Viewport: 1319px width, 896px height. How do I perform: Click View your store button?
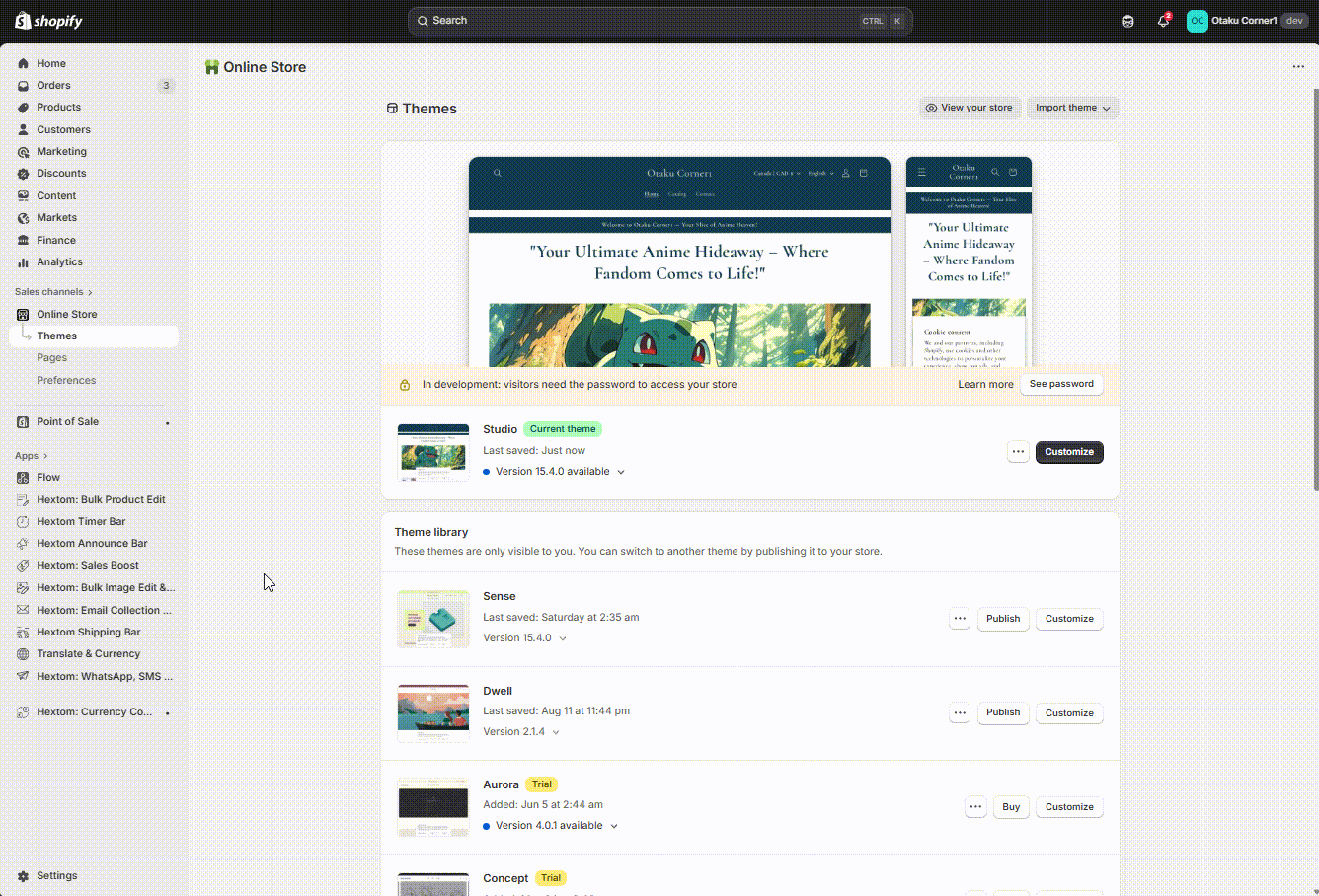click(x=970, y=108)
